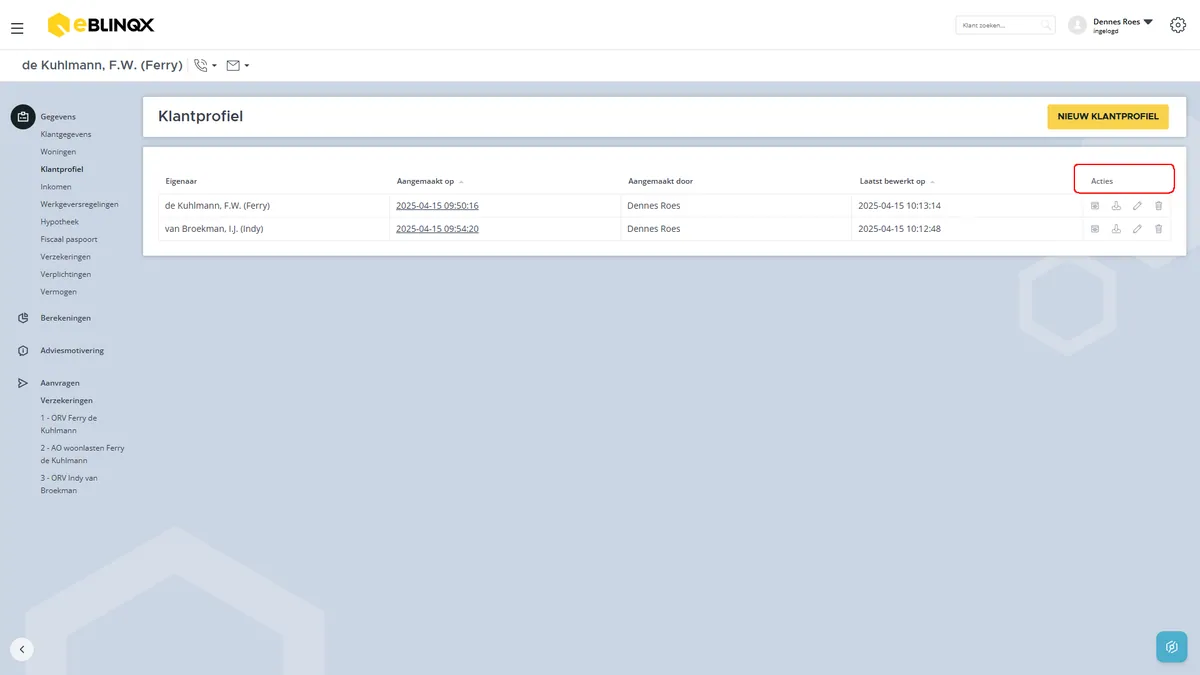Click the user avatar for Dennes Roes
Image resolution: width=1200 pixels, height=675 pixels.
(x=1077, y=25)
